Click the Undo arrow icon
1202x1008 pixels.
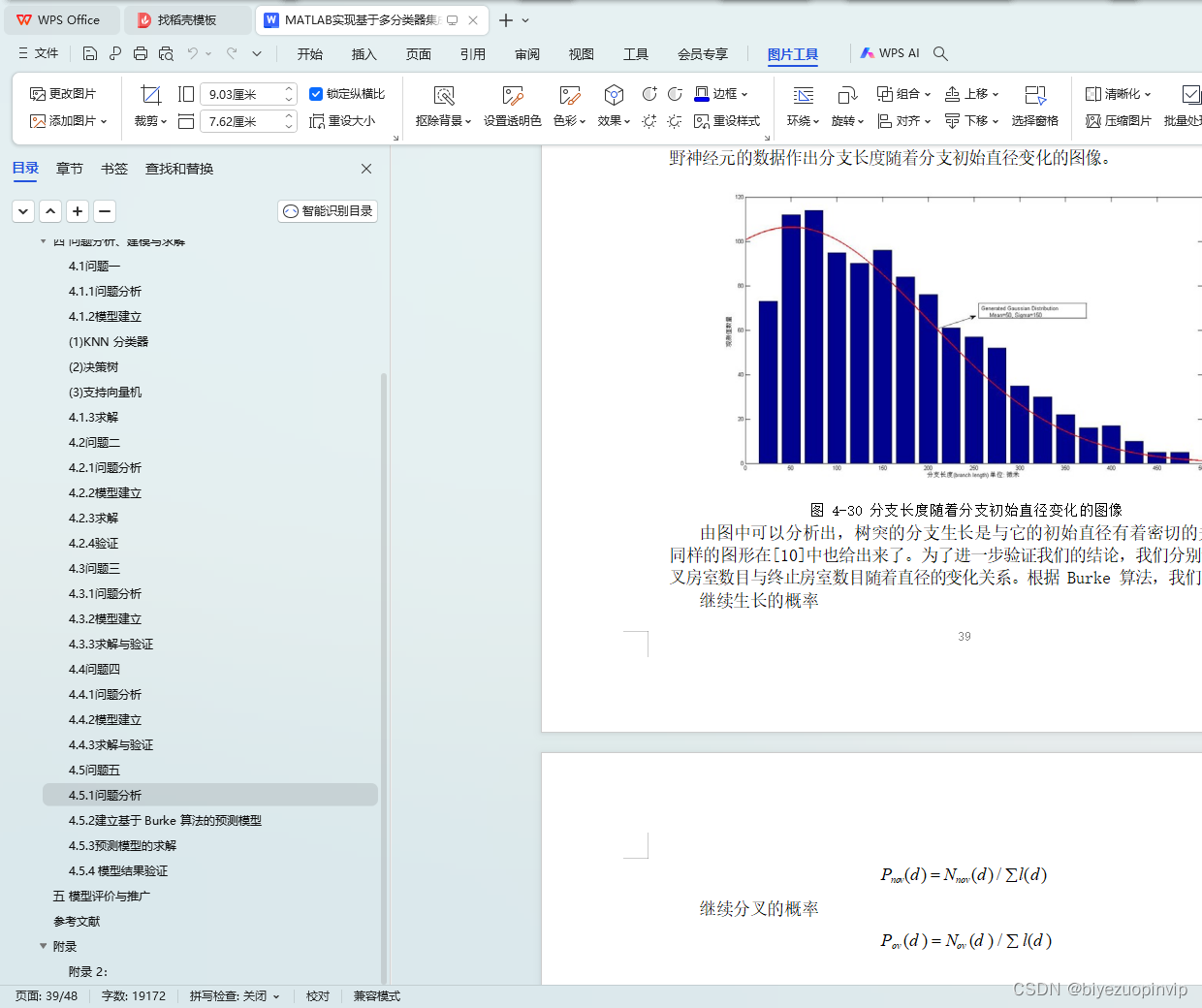(193, 53)
